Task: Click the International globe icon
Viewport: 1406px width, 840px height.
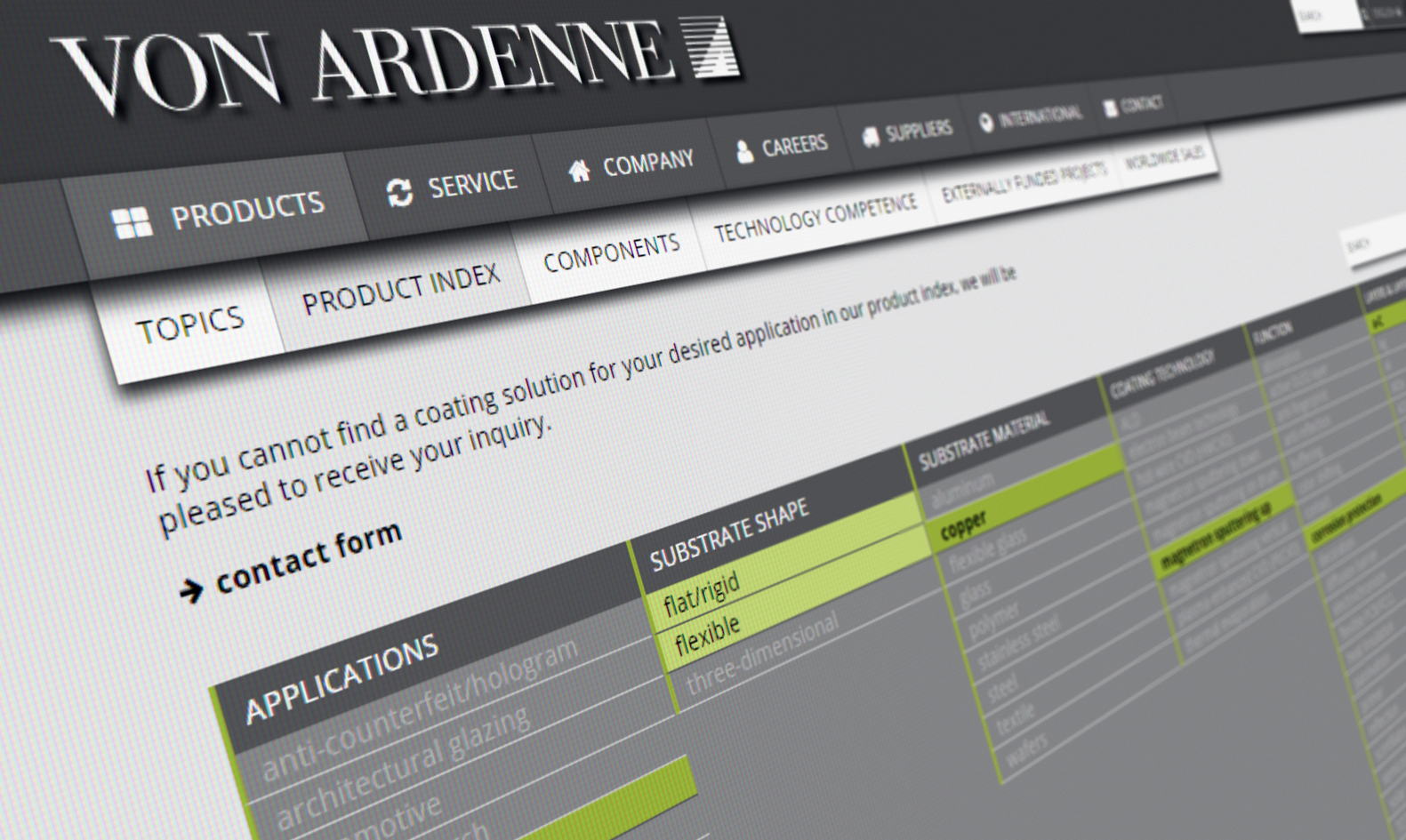Action: 985,123
